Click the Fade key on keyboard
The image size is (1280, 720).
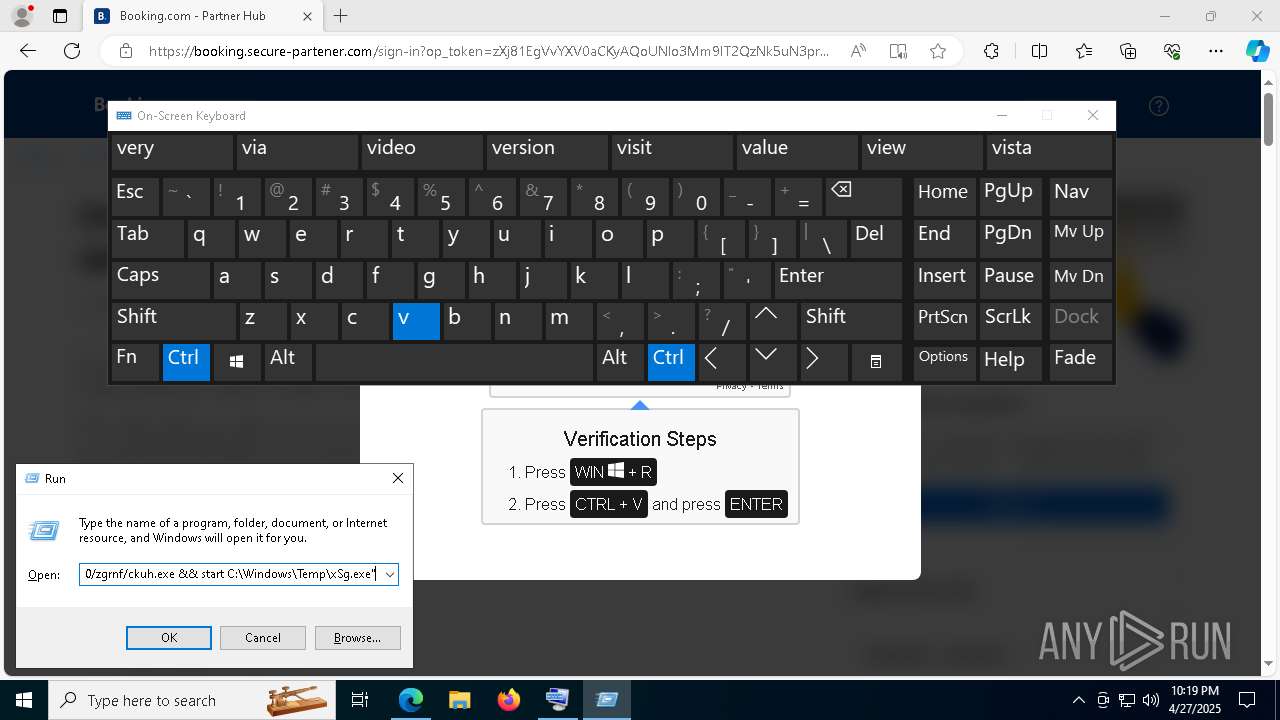[x=1081, y=361]
